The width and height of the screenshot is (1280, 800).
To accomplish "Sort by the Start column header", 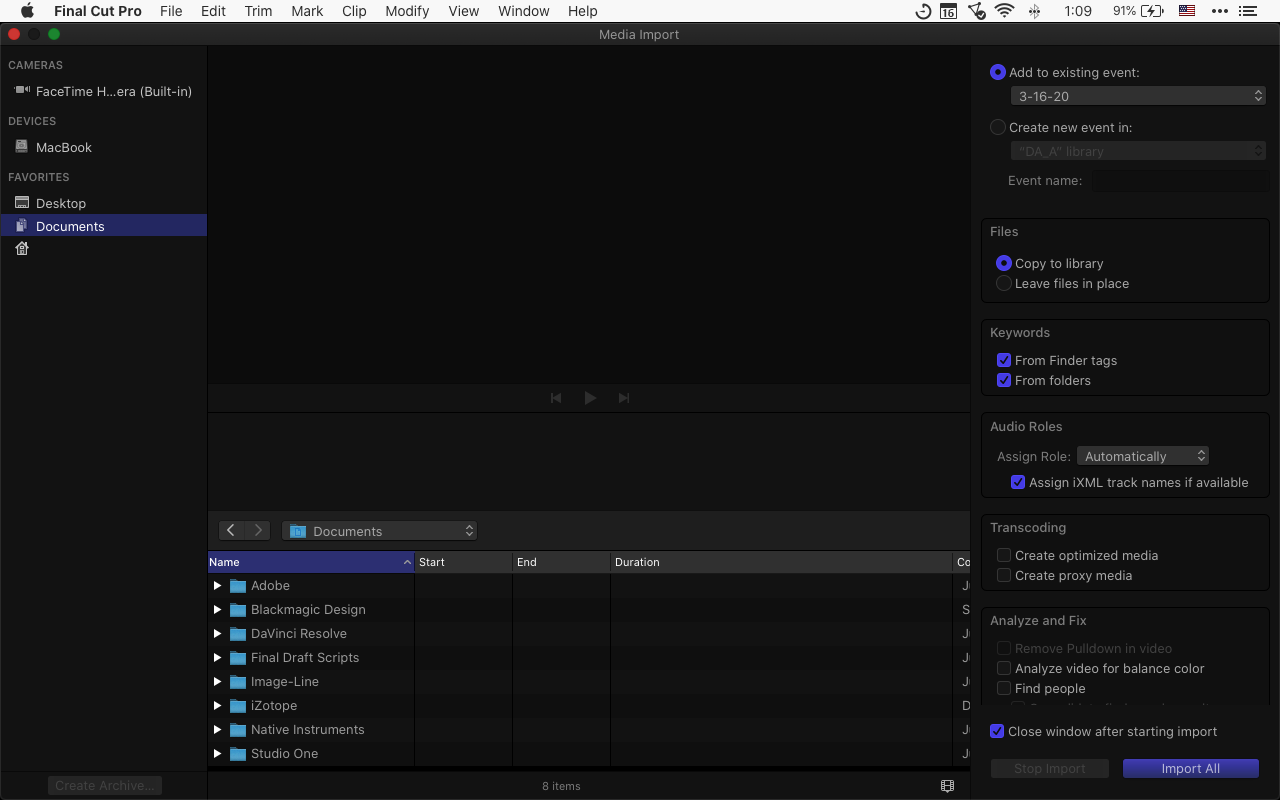I will click(x=464, y=562).
